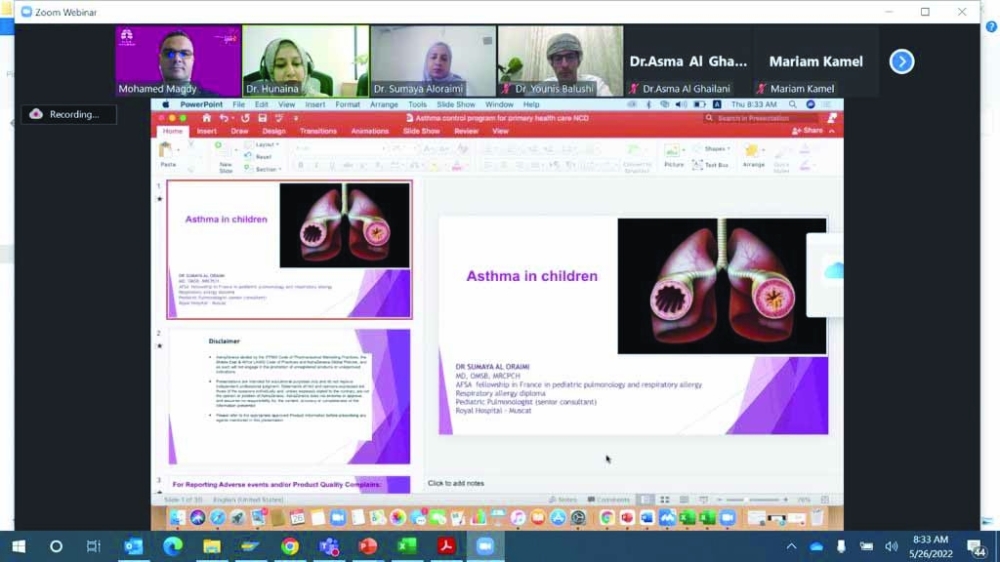
Task: Launch Finder from the macOS dock
Action: tap(177, 518)
